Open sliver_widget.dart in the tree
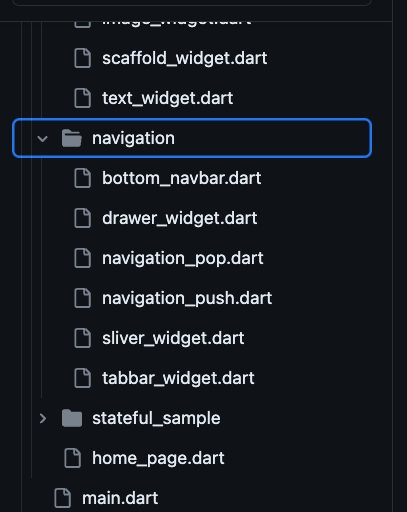This screenshot has width=407, height=512. (x=173, y=338)
